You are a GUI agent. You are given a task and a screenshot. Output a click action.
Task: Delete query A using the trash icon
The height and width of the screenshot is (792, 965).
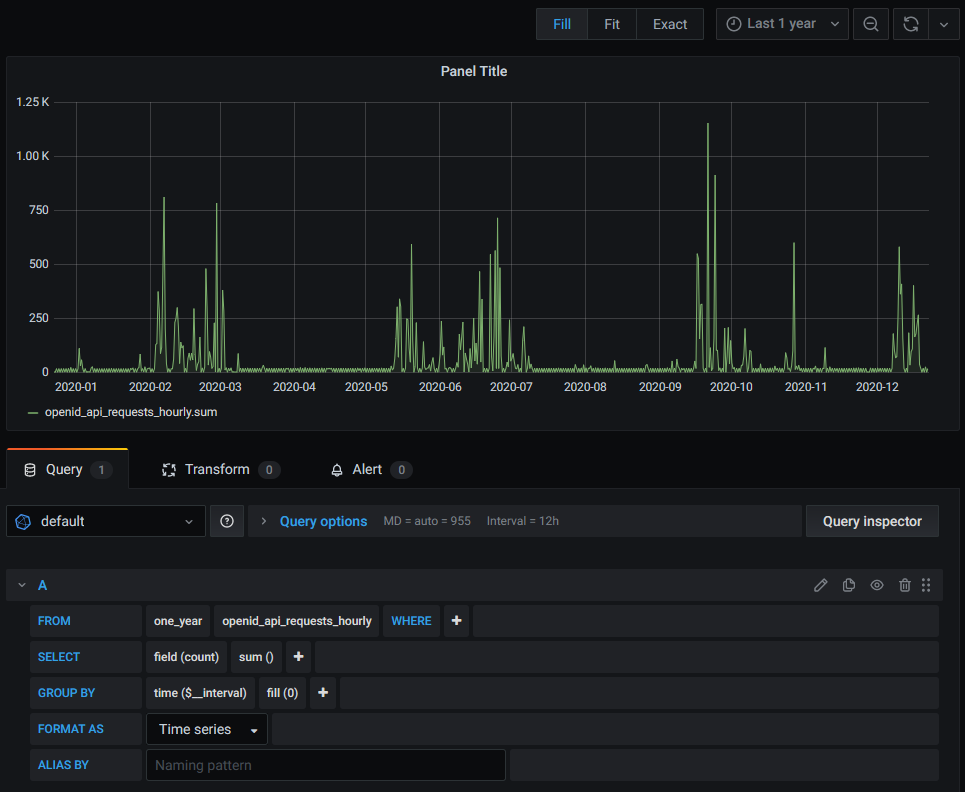point(905,585)
